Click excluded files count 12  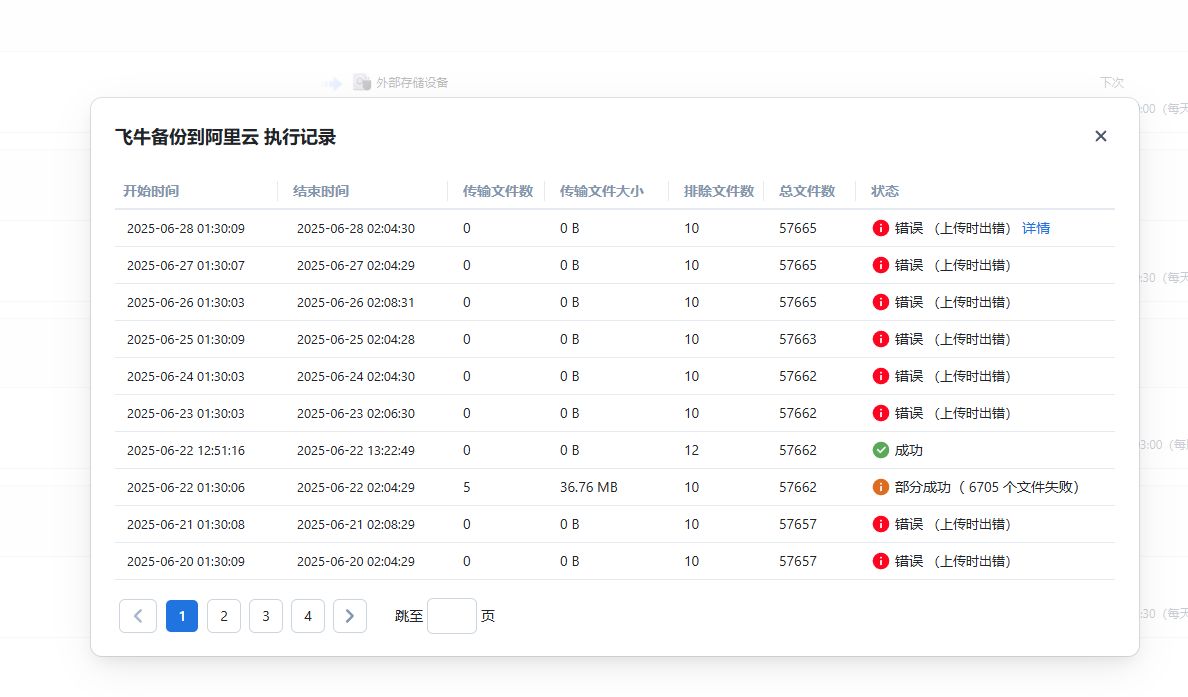[x=691, y=450]
